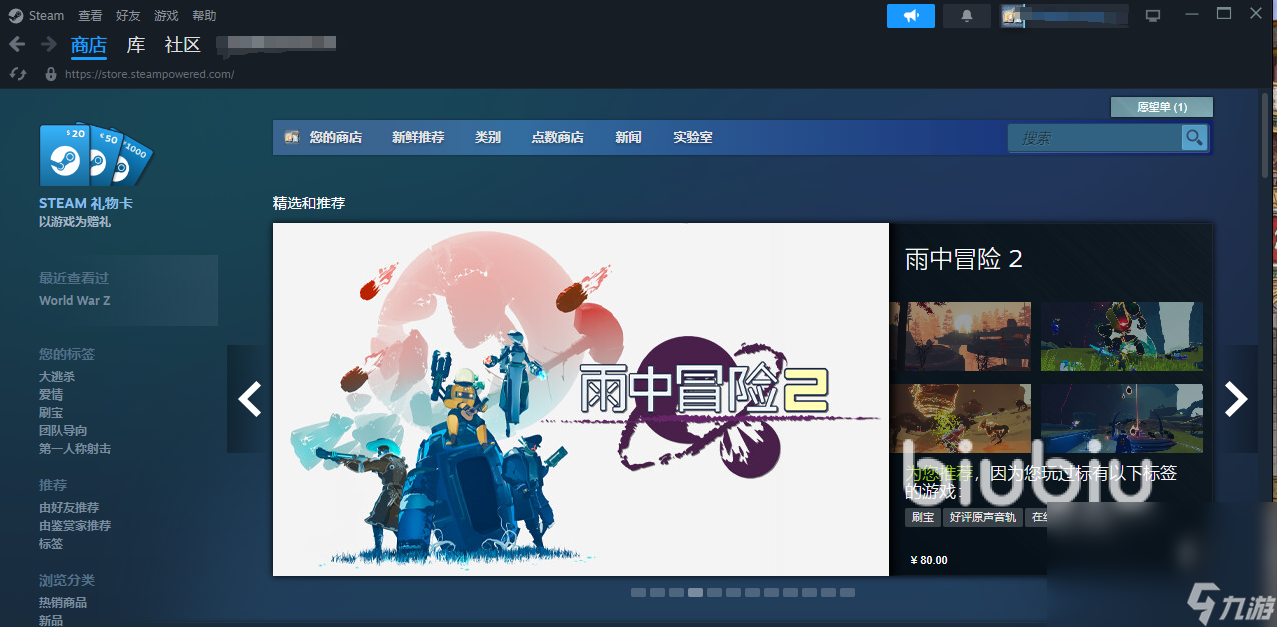Click the Steam logo in title bar
1277x627 pixels.
pyautogui.click(x=16, y=15)
